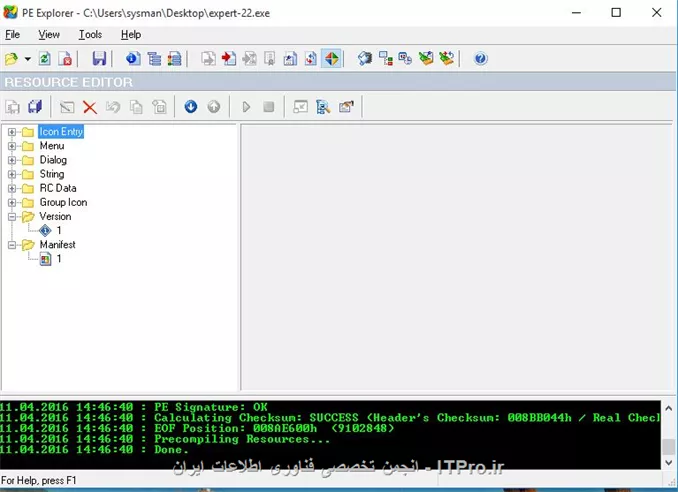
Task: Launch the disassembler toolbar icon
Action: tap(365, 58)
